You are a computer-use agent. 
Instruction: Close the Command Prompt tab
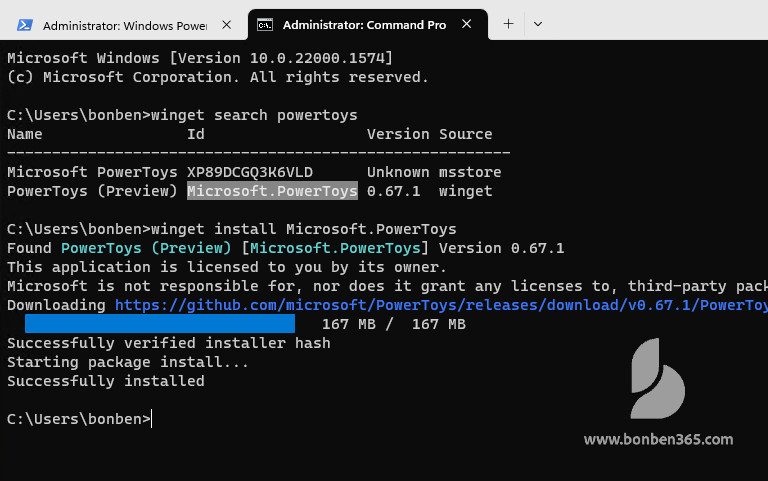point(467,24)
